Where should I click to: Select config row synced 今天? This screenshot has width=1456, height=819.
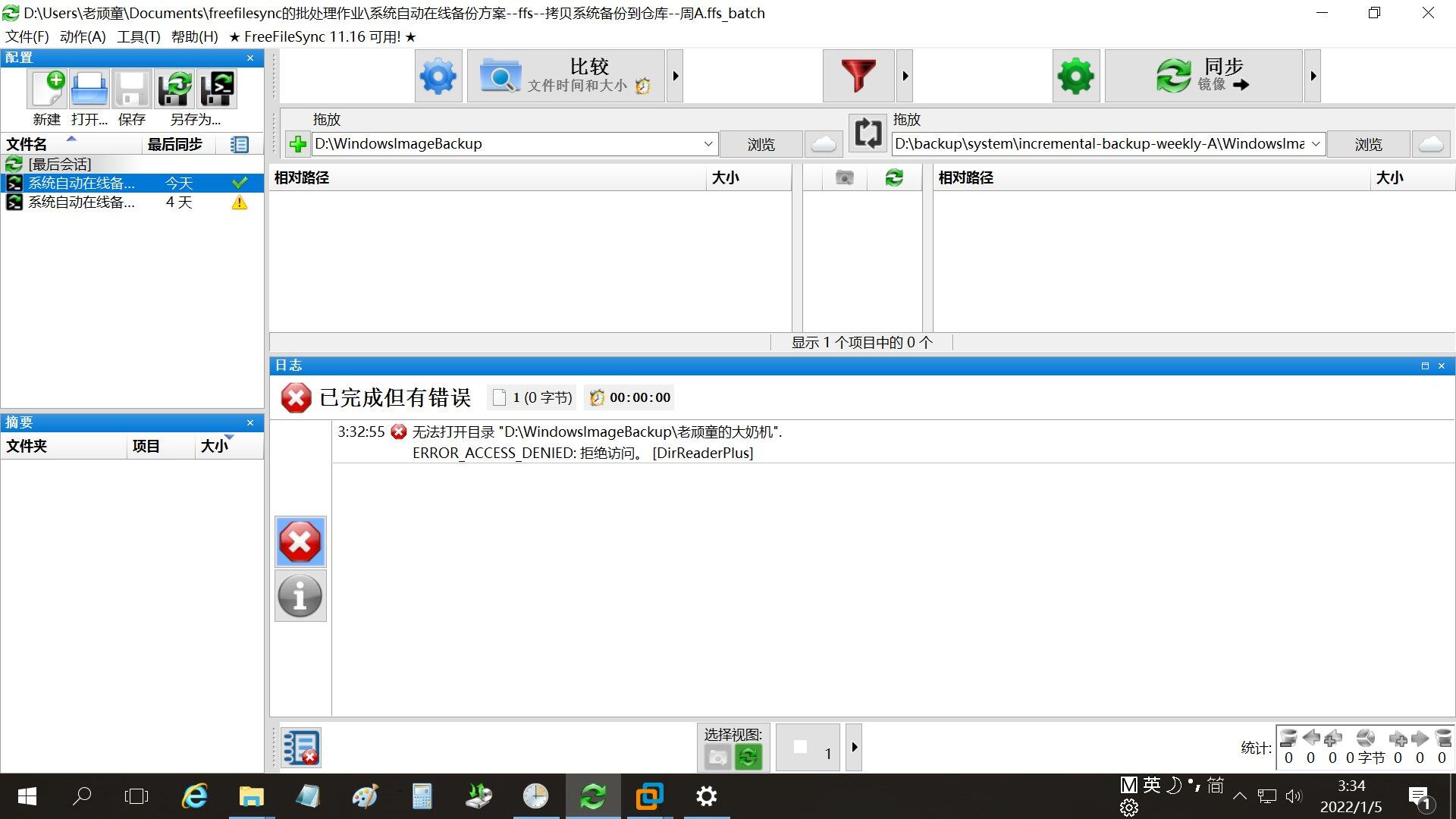(132, 183)
